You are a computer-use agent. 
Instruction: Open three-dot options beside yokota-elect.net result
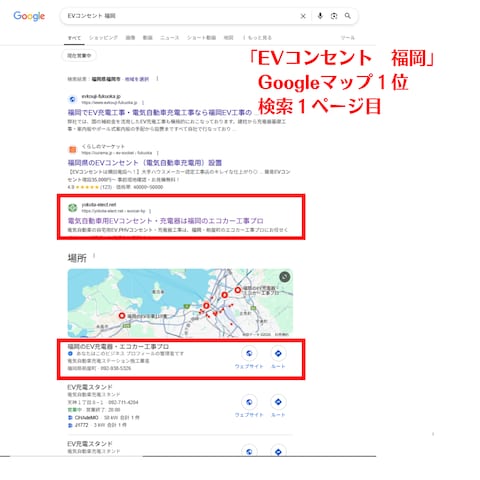150,211
